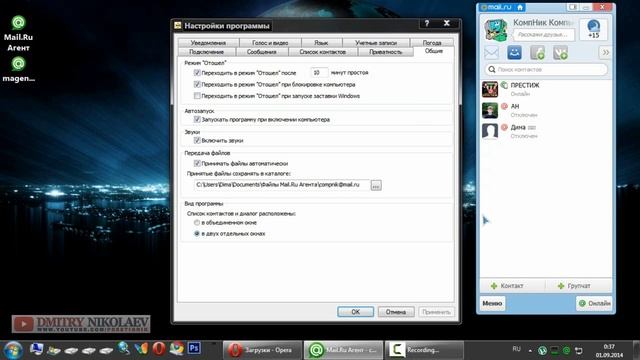The width and height of the screenshot is (640, 360).
Task: Open the magent desktop shortcut
Action: 18,69
